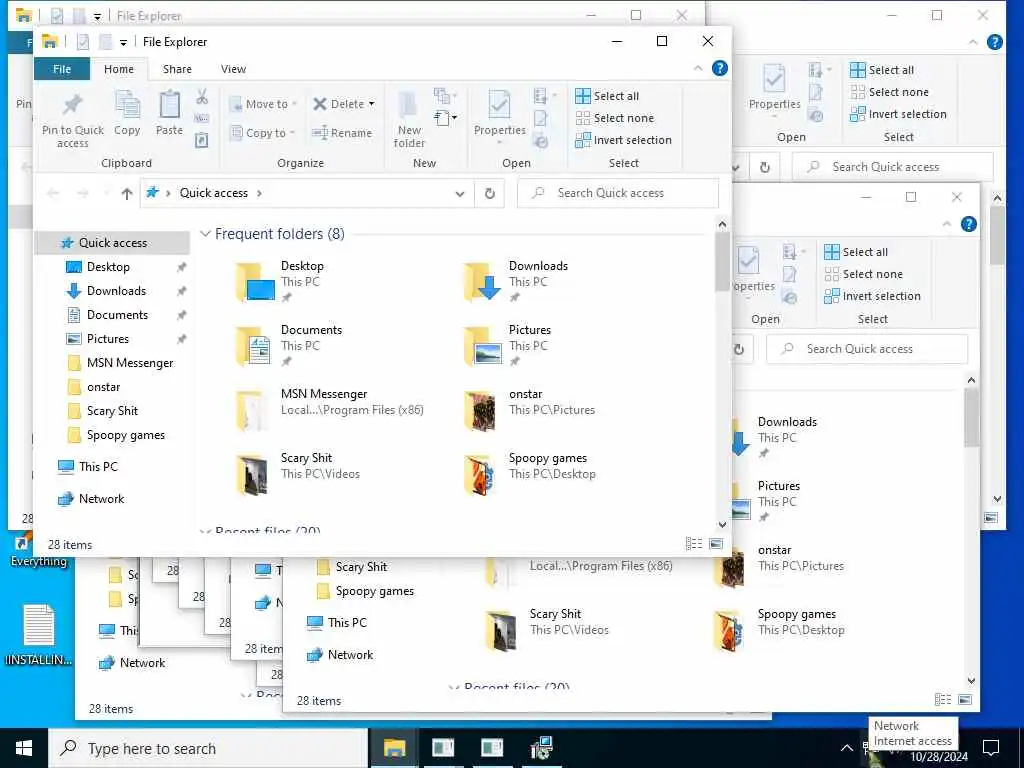The height and width of the screenshot is (768, 1024).
Task: Click Select all in front window
Action: 607,96
